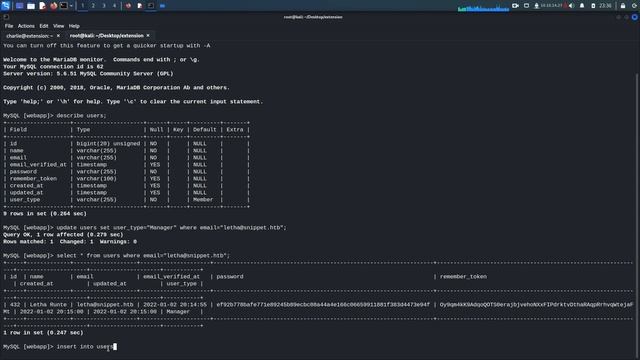Click 'email_verified_at' in the describe table

click(38, 164)
